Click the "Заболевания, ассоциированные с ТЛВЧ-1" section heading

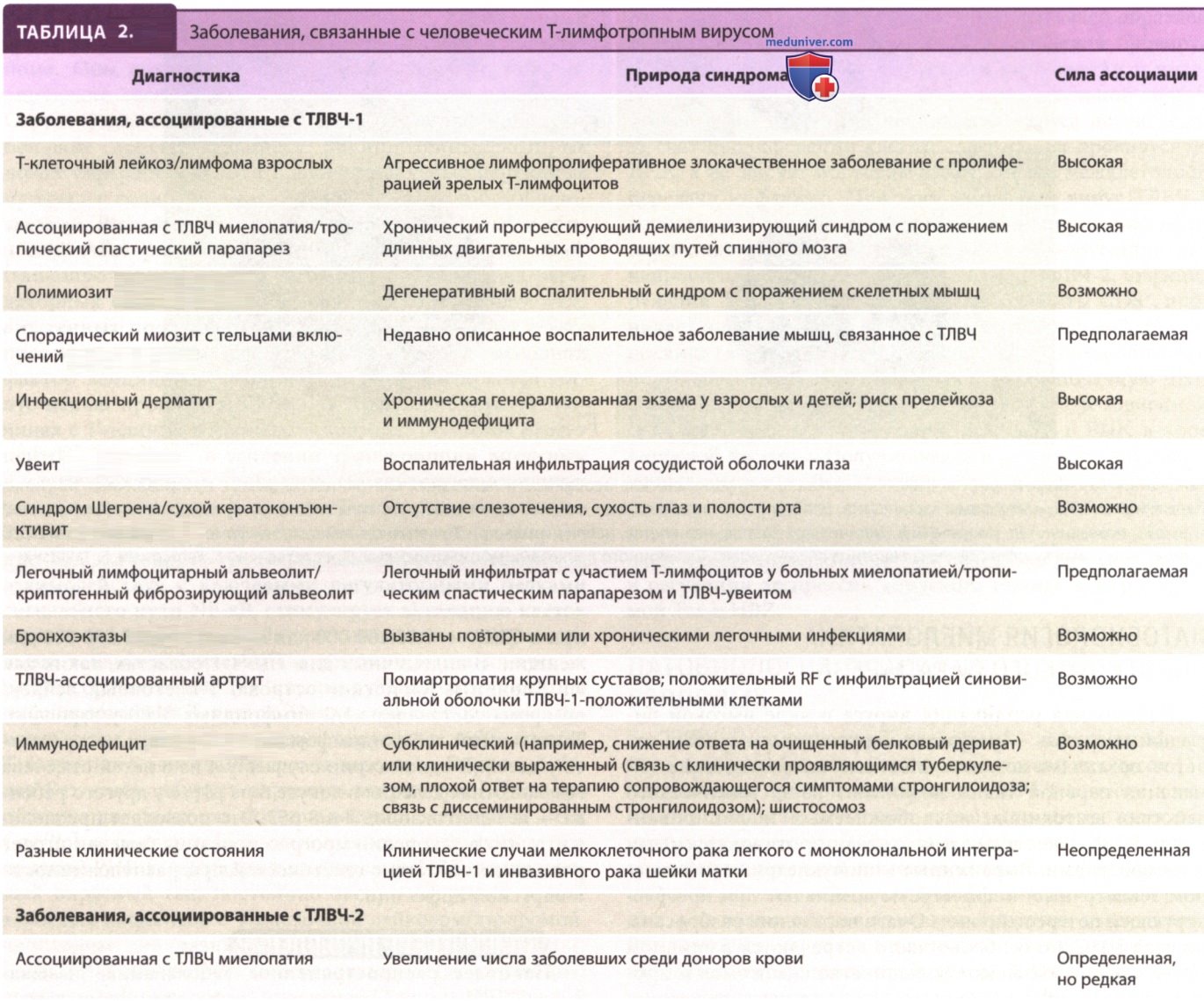click(x=189, y=119)
